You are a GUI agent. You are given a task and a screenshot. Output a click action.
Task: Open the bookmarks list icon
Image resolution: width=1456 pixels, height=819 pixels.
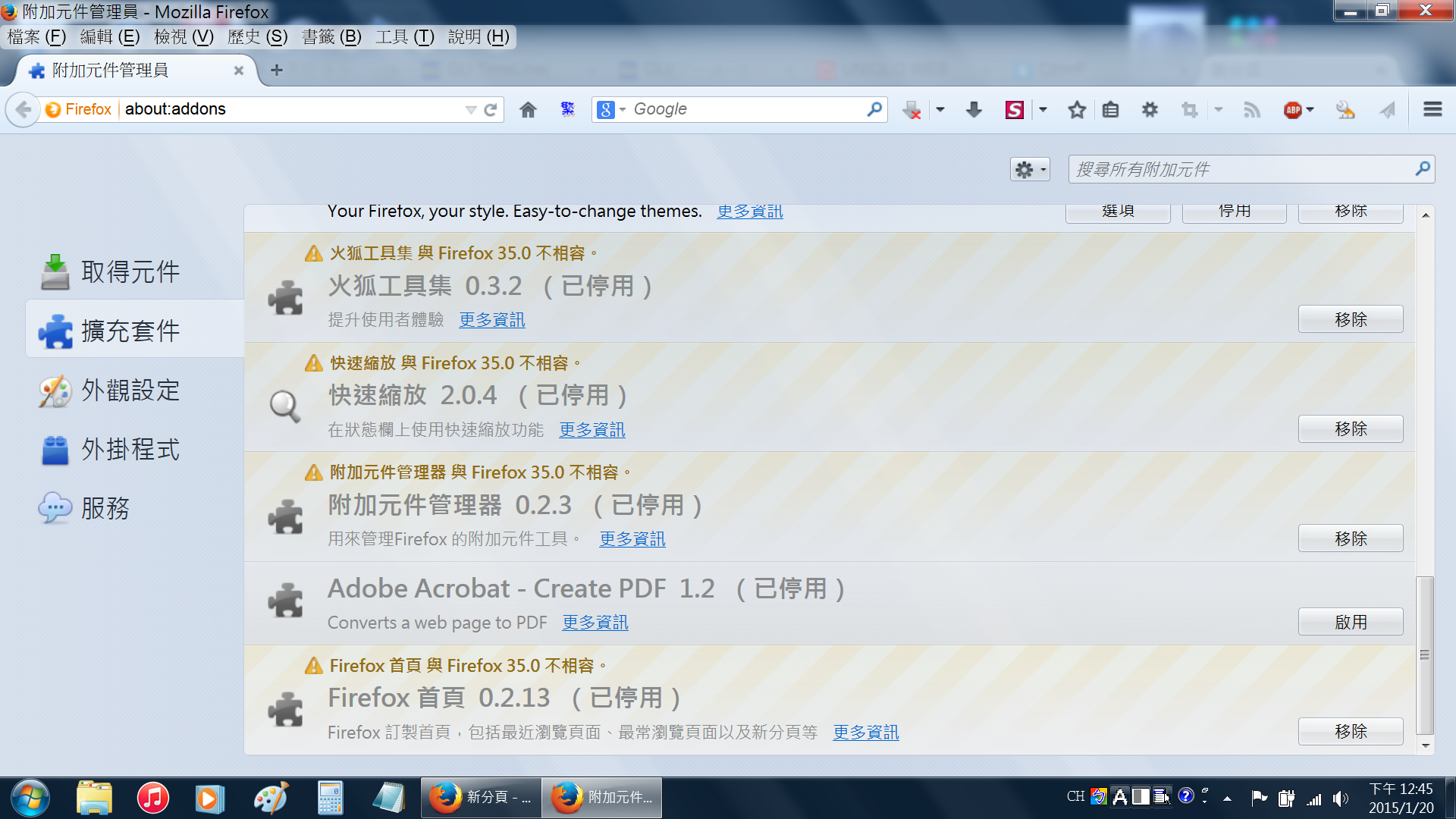tap(1110, 110)
